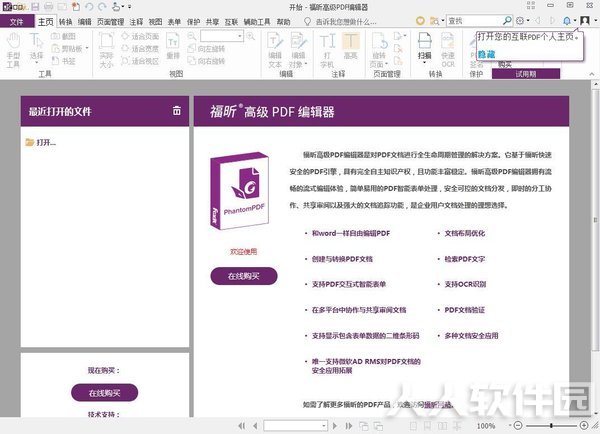Open the File (文件) menu

point(16,22)
